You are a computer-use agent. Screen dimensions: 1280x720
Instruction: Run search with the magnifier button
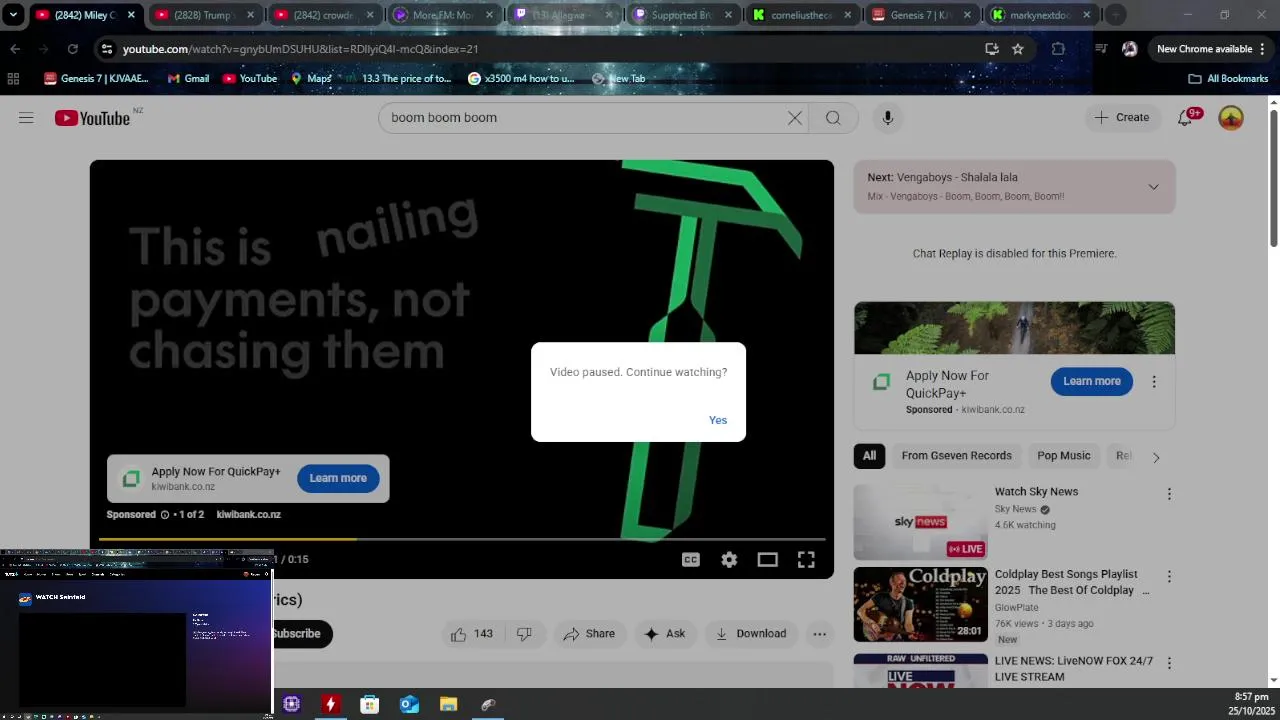pyautogui.click(x=833, y=118)
